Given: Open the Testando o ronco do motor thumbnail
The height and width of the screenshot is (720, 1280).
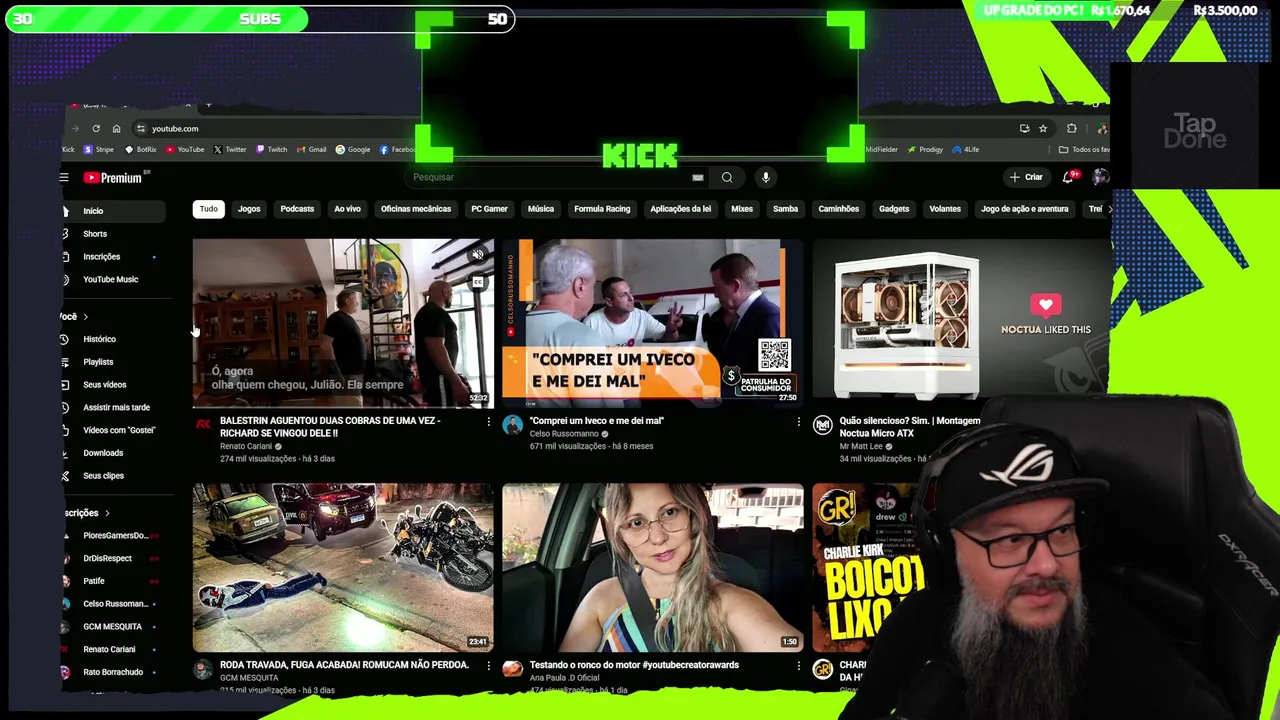Looking at the screenshot, I should (652, 567).
